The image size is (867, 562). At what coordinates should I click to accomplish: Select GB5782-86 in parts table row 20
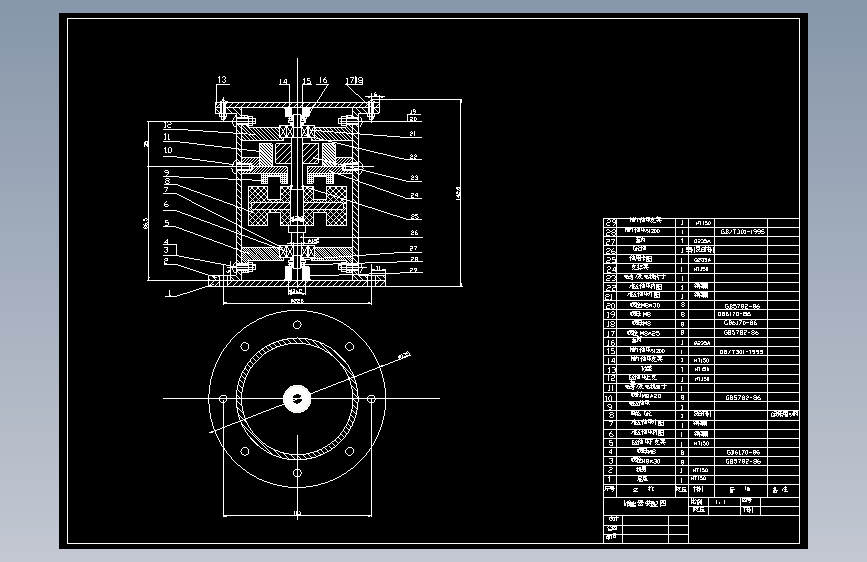pos(742,306)
